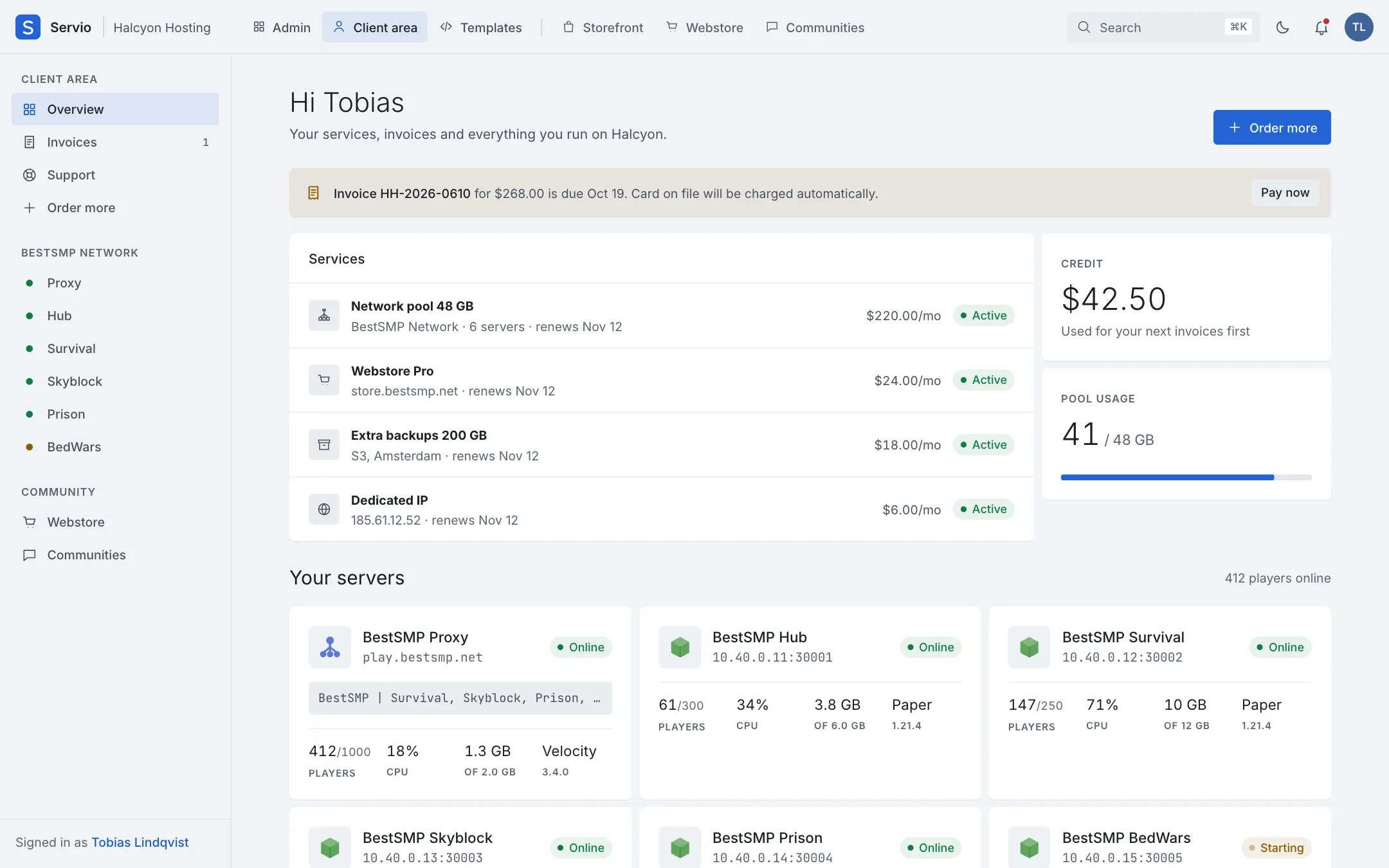Open Communities in the top navigation
1389x868 pixels.
point(815,27)
